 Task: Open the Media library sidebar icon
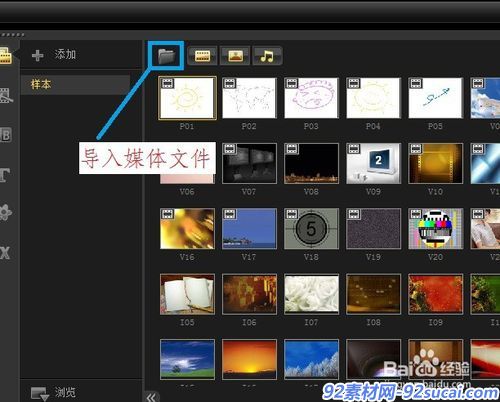pyautogui.click(x=6, y=55)
